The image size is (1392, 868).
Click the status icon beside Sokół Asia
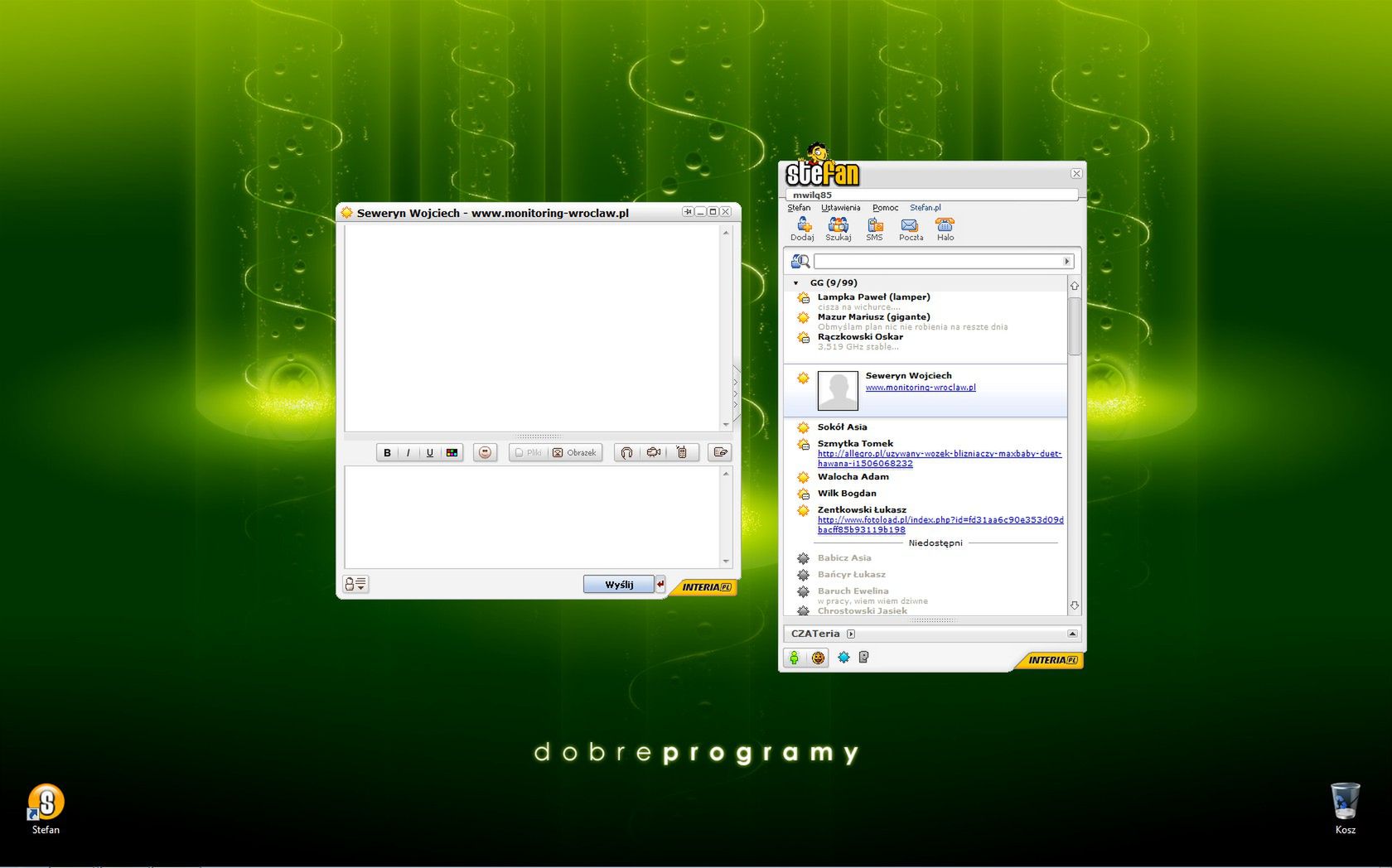803,427
